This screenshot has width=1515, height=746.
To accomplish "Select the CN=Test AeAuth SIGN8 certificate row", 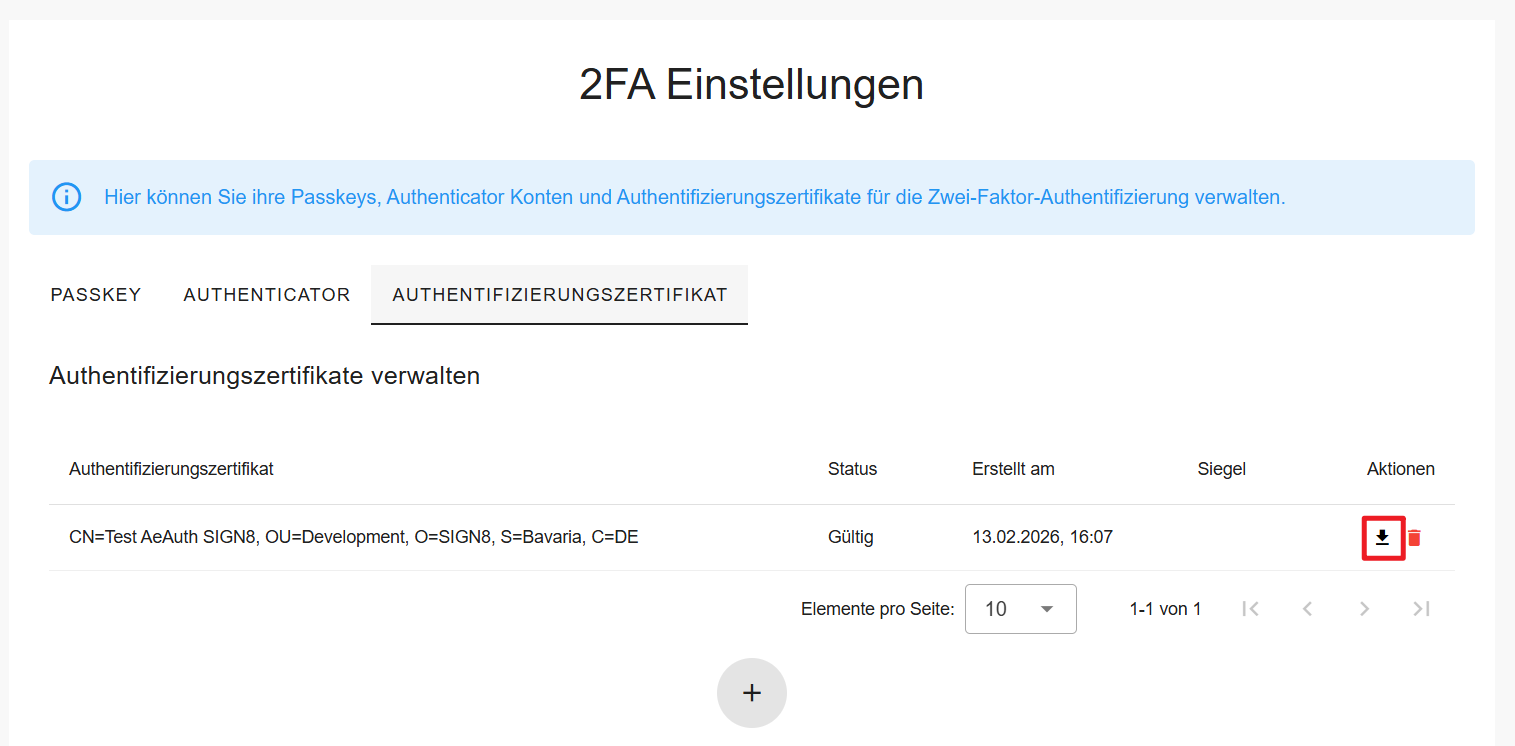I will (353, 538).
